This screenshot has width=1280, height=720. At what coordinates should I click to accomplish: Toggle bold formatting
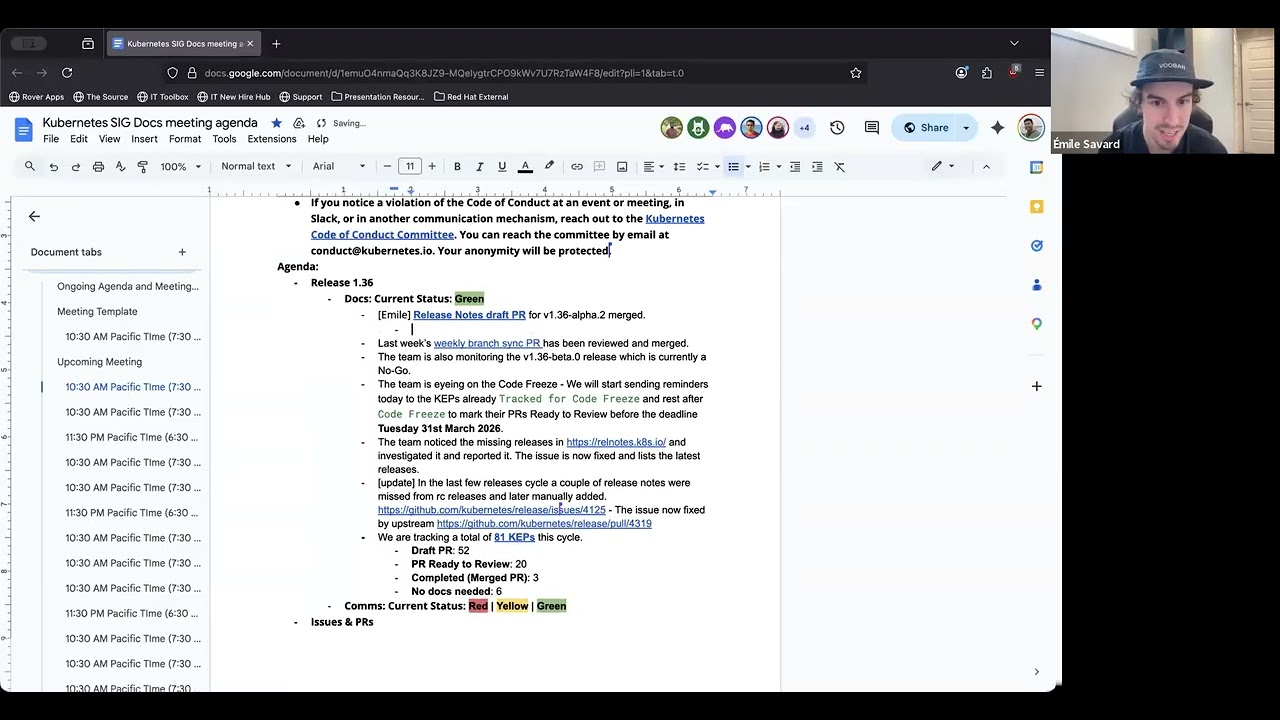point(457,166)
